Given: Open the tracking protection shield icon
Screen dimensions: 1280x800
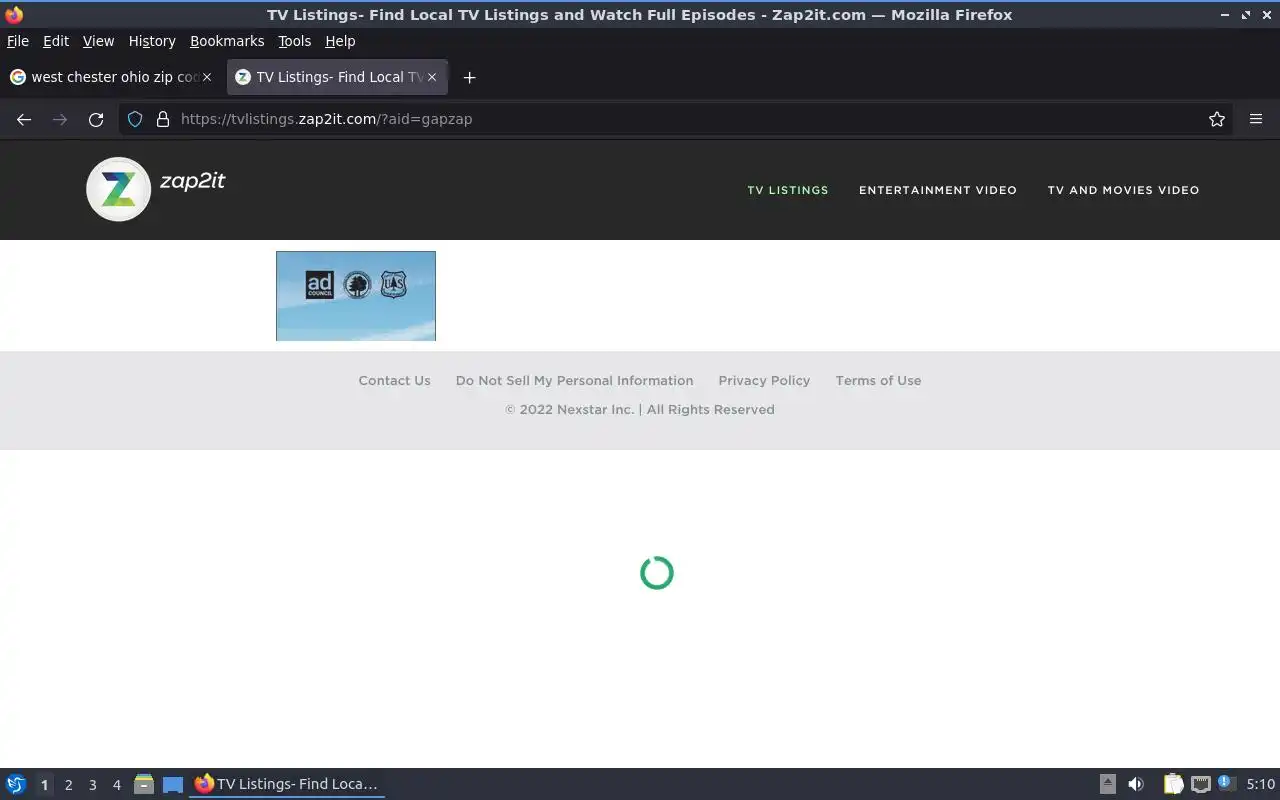Looking at the screenshot, I should click(135, 119).
